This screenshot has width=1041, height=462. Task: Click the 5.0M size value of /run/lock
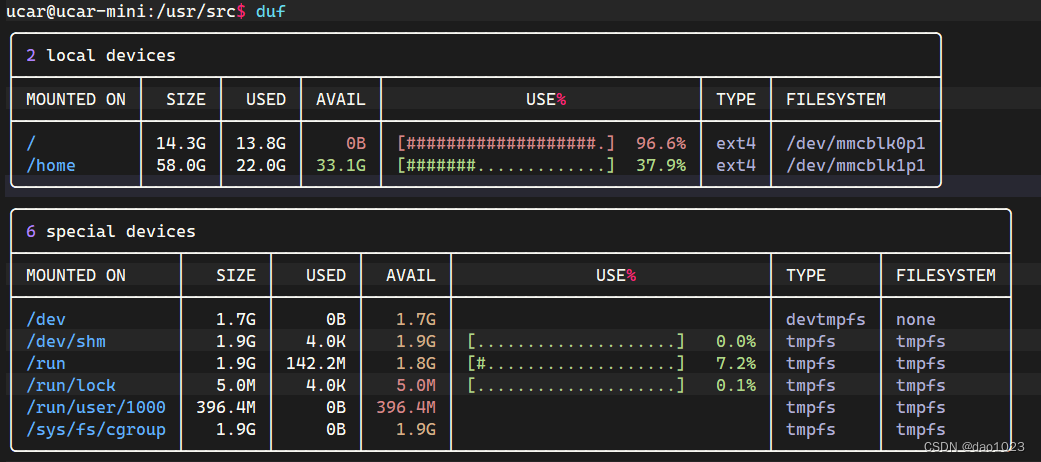pos(236,386)
